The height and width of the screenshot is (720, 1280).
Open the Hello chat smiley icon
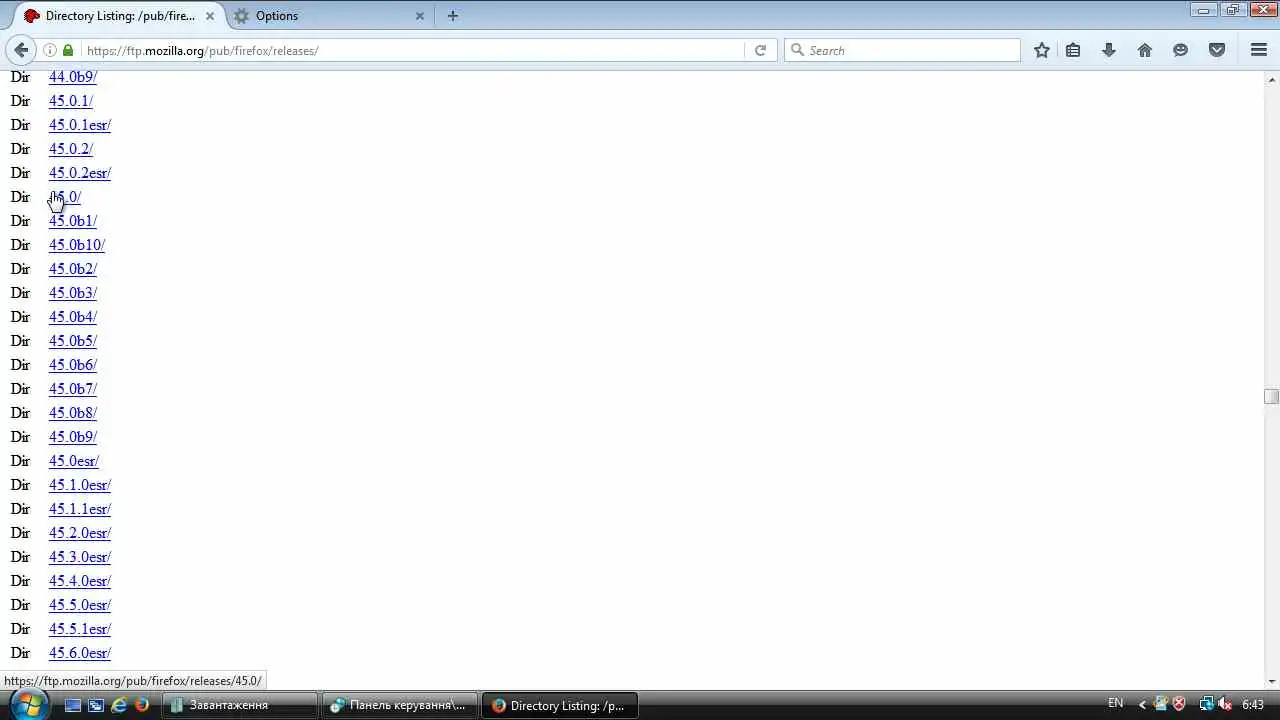point(1181,50)
